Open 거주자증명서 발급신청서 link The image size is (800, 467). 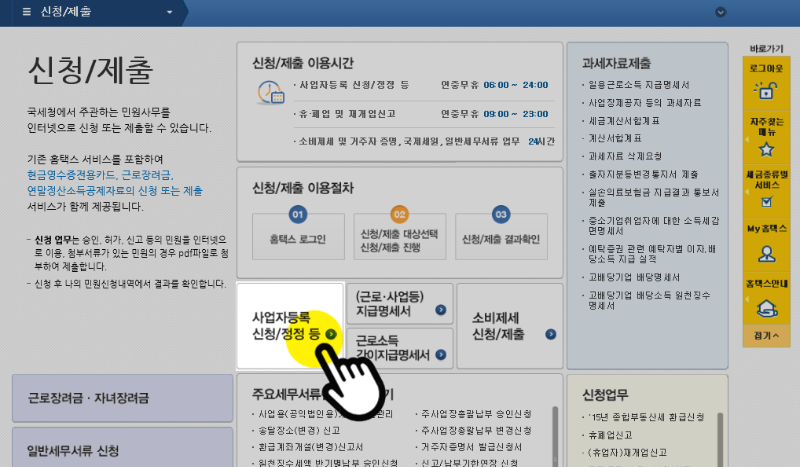pos(471,447)
